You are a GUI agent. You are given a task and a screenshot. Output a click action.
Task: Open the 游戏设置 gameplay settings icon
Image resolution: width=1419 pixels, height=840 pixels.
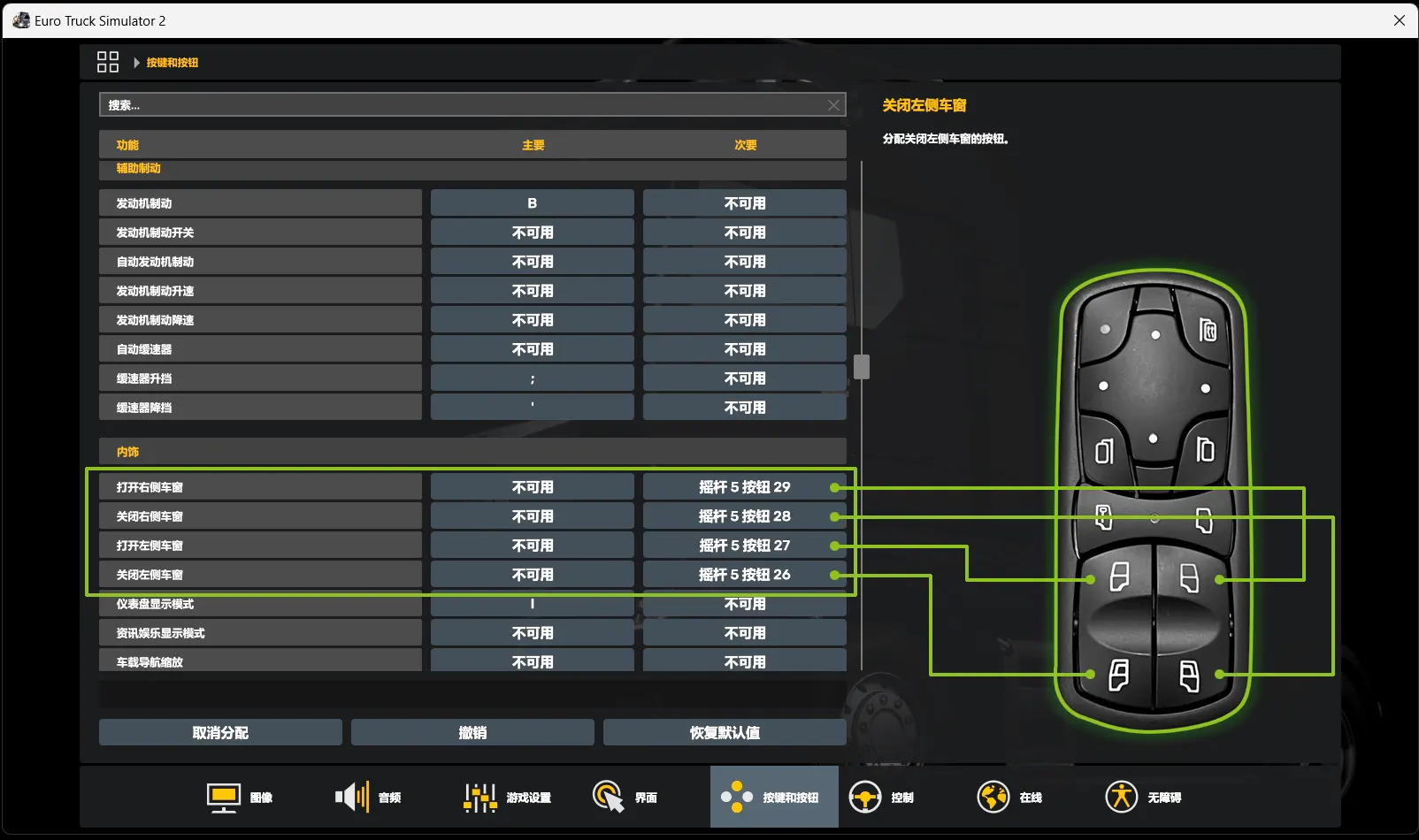pyautogui.click(x=480, y=797)
